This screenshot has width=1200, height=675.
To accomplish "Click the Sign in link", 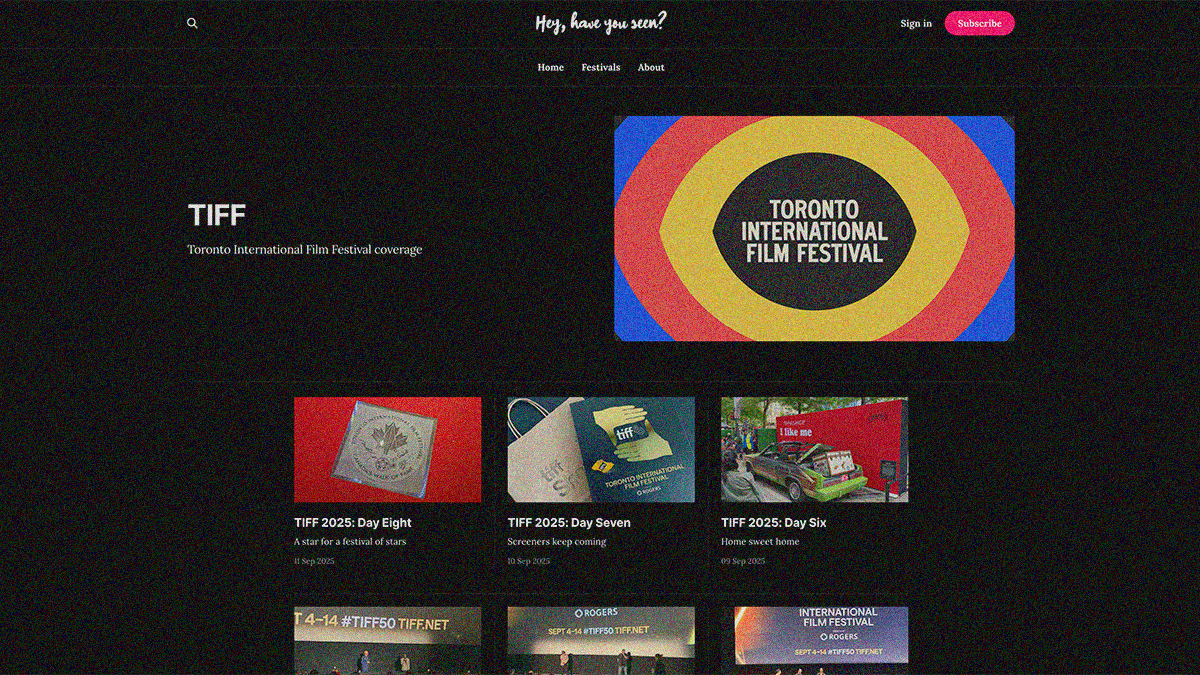I will (x=915, y=22).
